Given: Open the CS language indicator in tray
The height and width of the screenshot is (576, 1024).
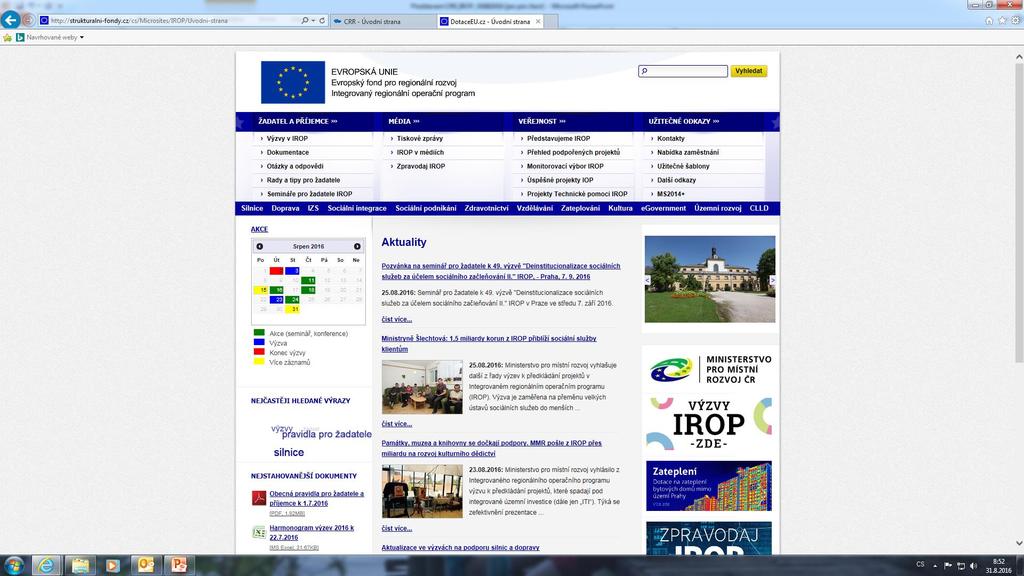Looking at the screenshot, I should [920, 565].
